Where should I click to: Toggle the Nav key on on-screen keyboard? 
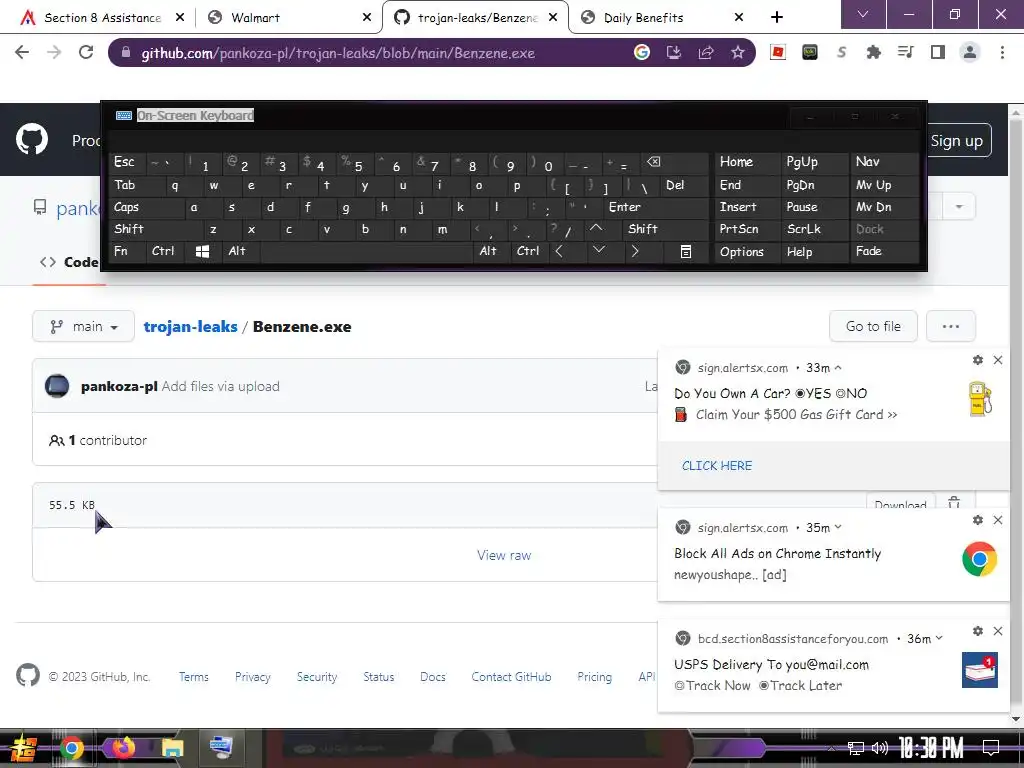884,162
